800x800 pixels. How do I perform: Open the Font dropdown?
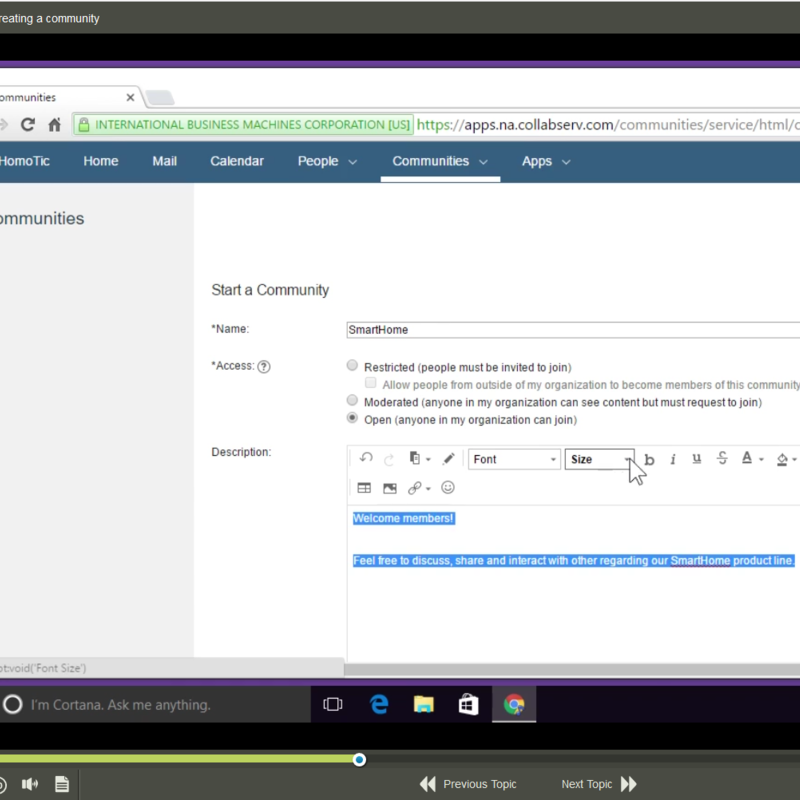pos(514,459)
